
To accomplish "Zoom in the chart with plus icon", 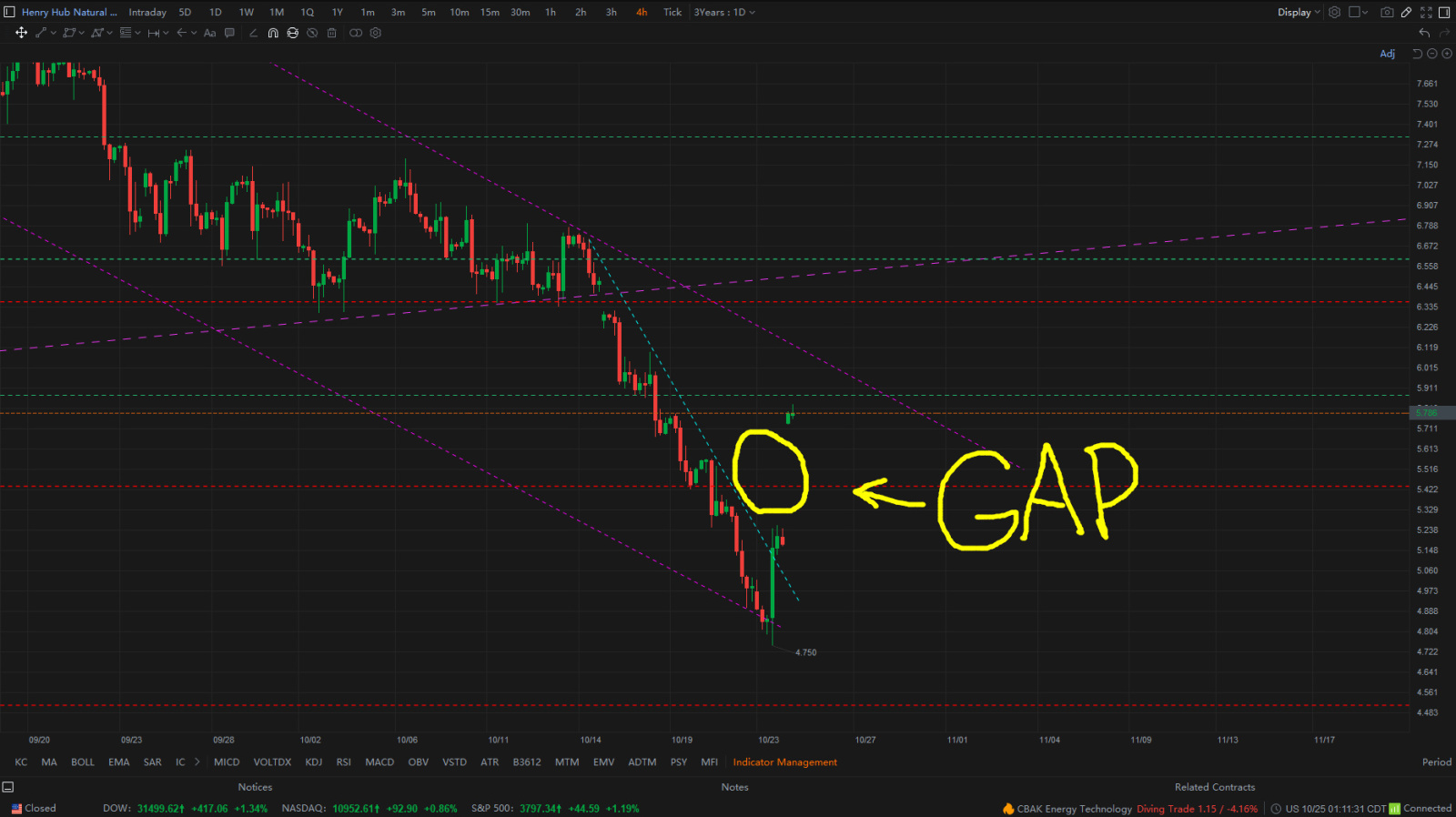I will pyautogui.click(x=1446, y=54).
